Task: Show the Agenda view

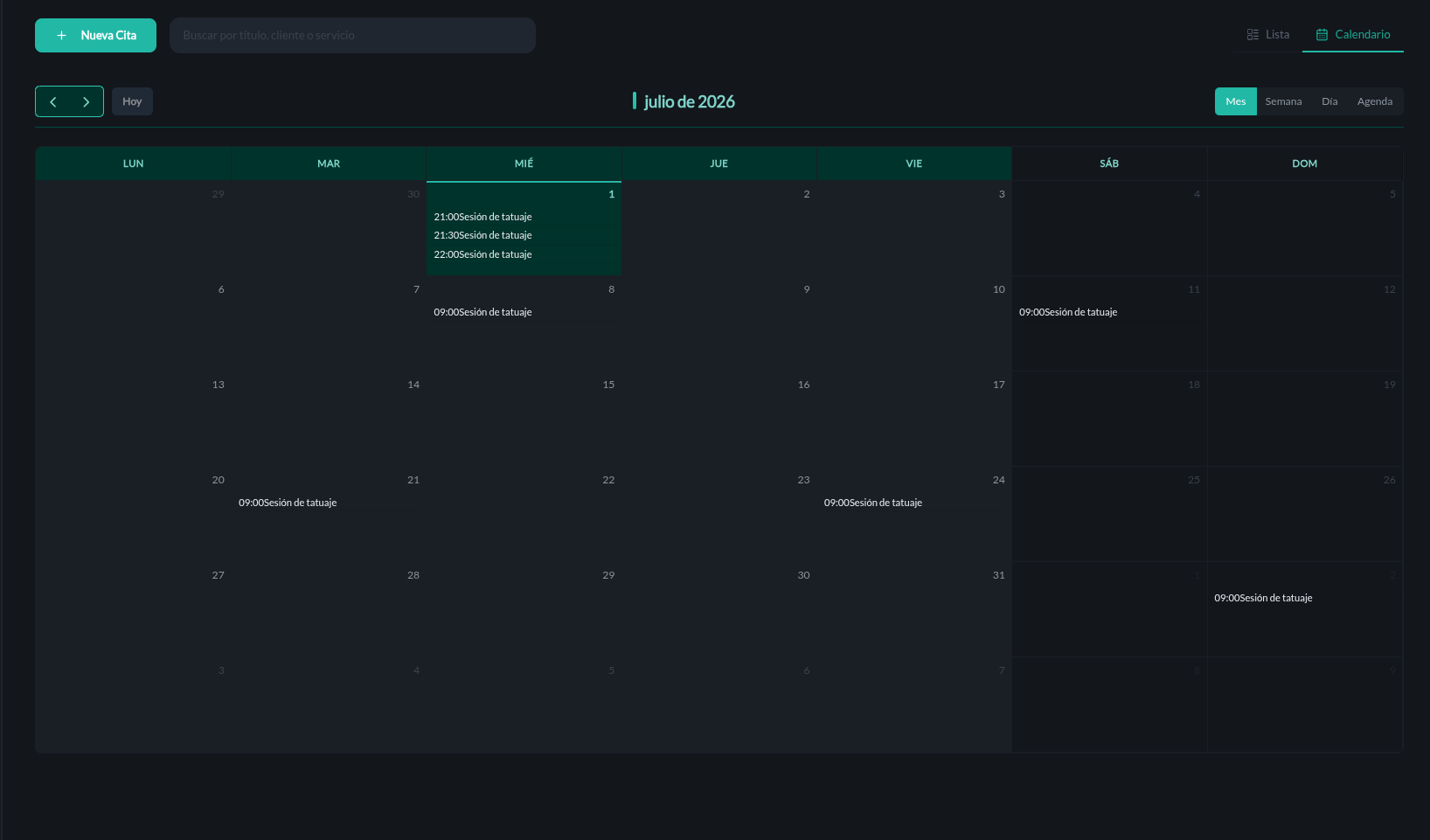Action: pyautogui.click(x=1375, y=101)
